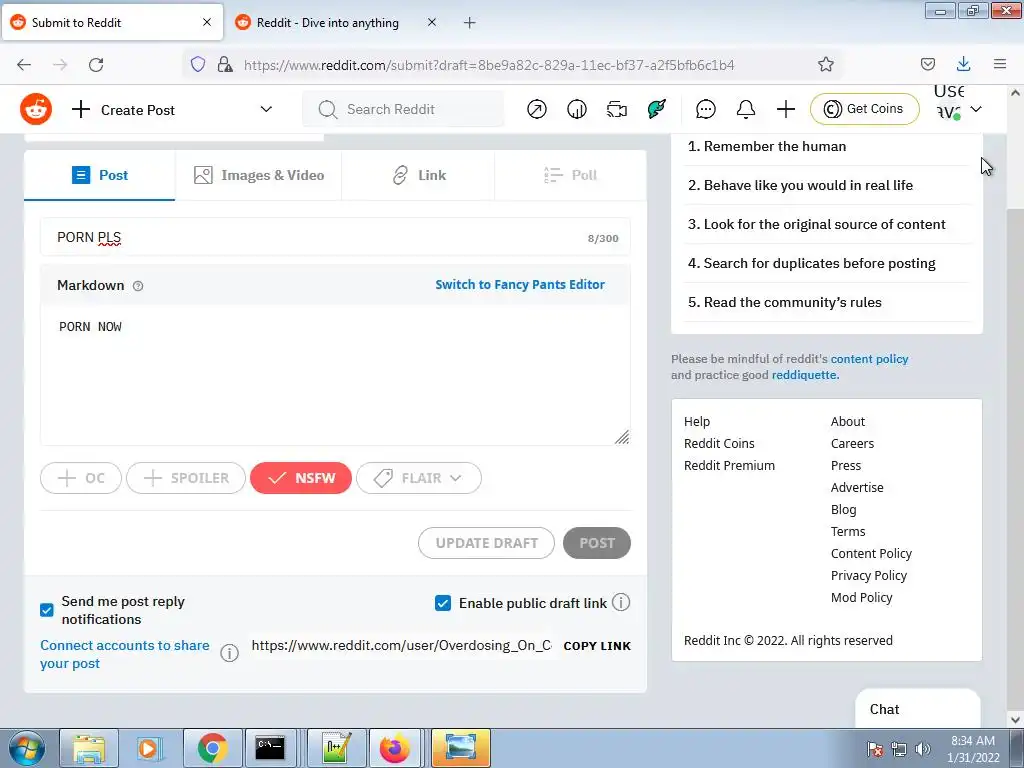The image size is (1024, 768).
Task: Open the Windows Start menu
Action: click(26, 748)
